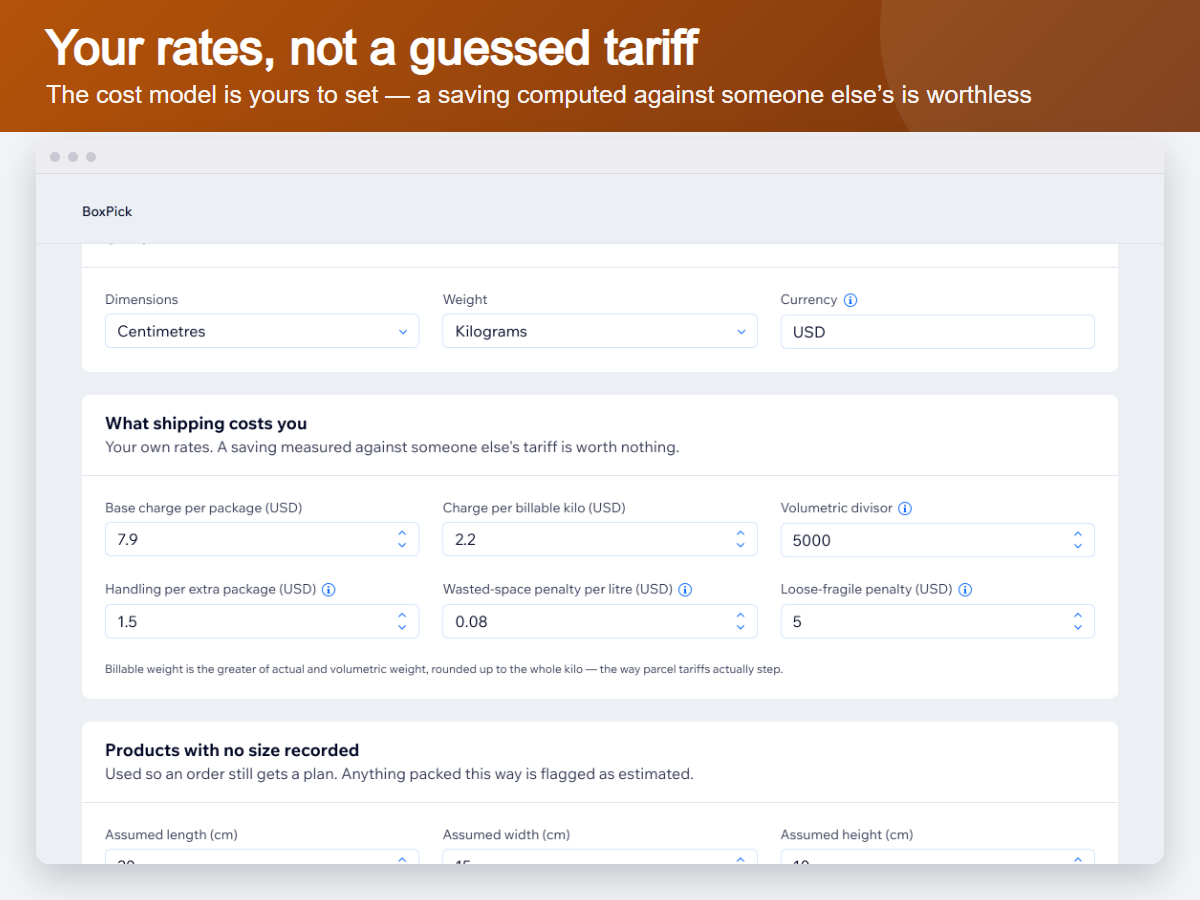Image resolution: width=1200 pixels, height=900 pixels.
Task: Open the Weight dropdown showing Kilograms
Action: tap(600, 332)
